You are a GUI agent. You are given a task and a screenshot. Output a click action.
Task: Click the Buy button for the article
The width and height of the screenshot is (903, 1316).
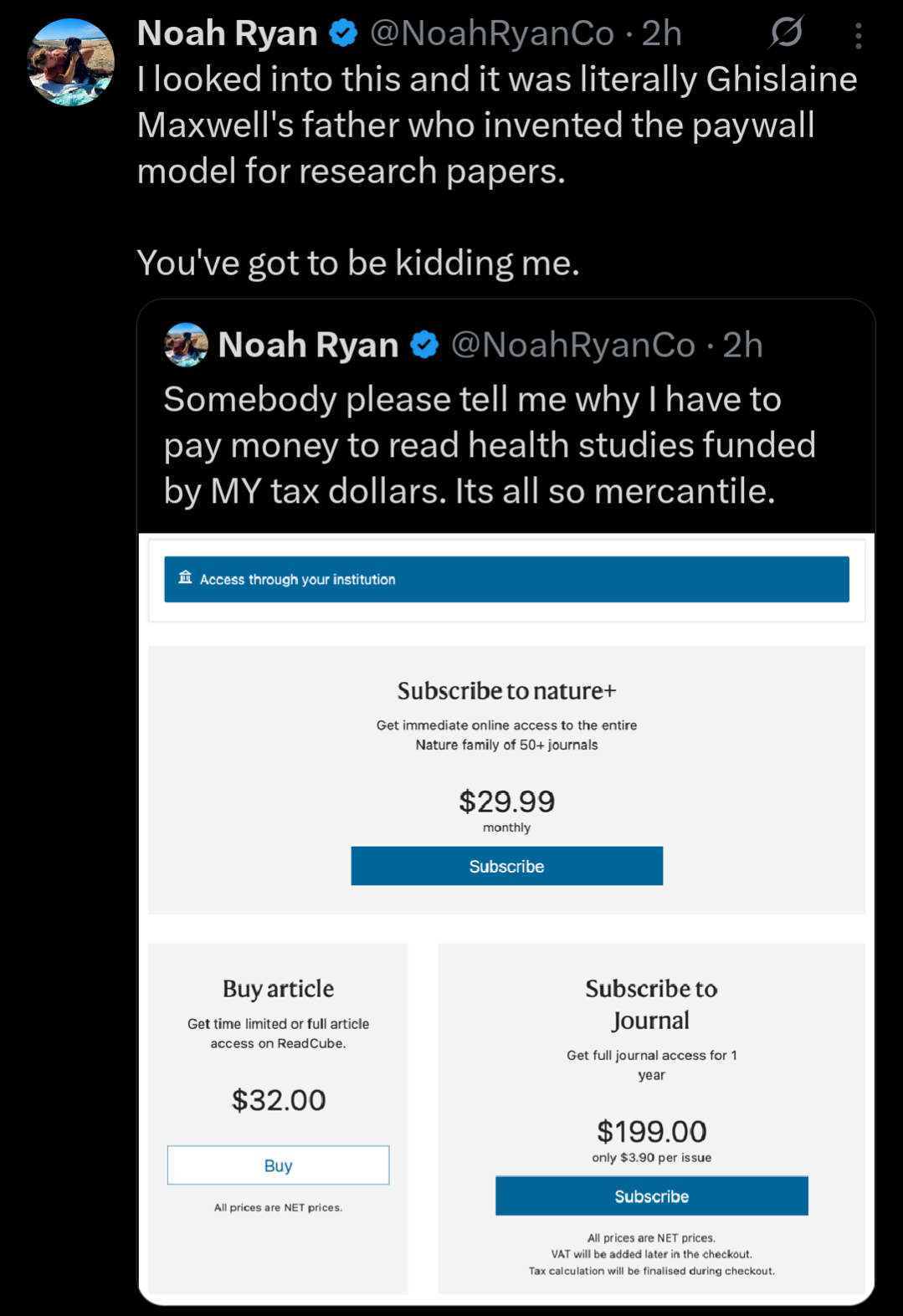(278, 1165)
